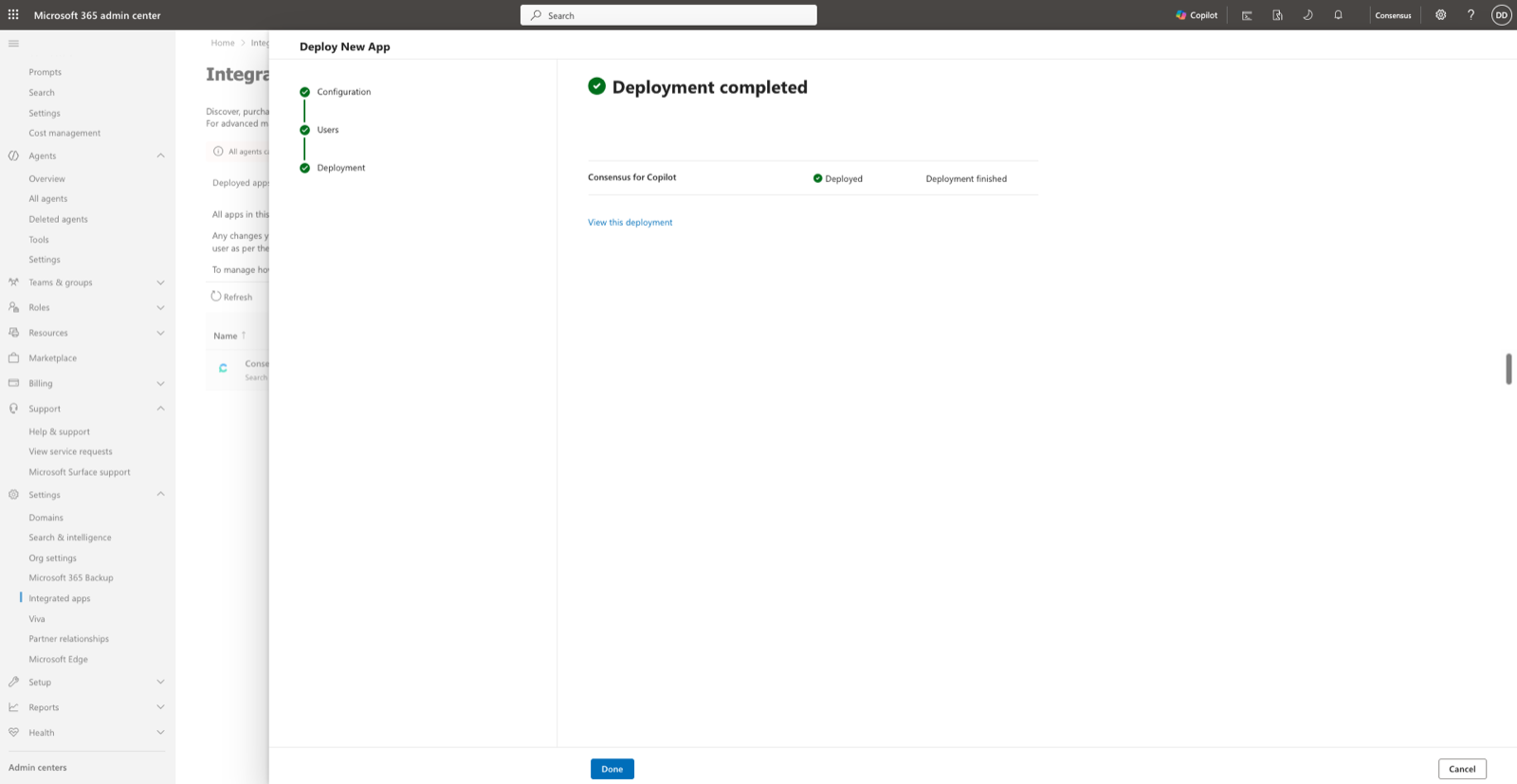Expand the Reports chevron

coord(160,707)
